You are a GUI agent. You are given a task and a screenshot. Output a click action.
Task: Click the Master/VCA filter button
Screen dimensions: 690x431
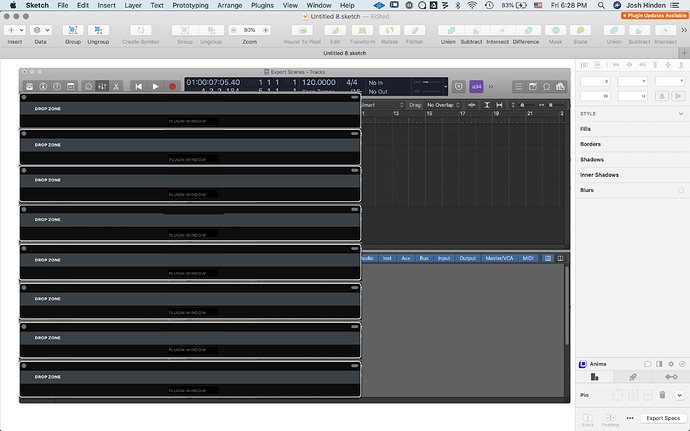point(499,258)
